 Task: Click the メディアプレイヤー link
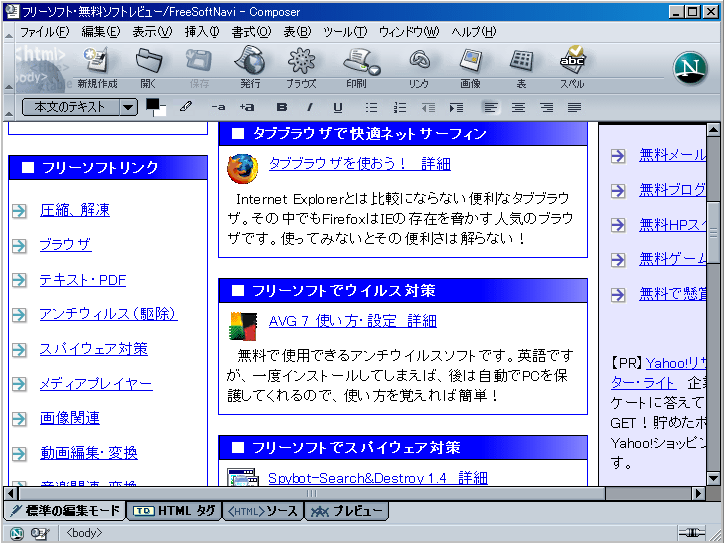pyautogui.click(x=96, y=384)
